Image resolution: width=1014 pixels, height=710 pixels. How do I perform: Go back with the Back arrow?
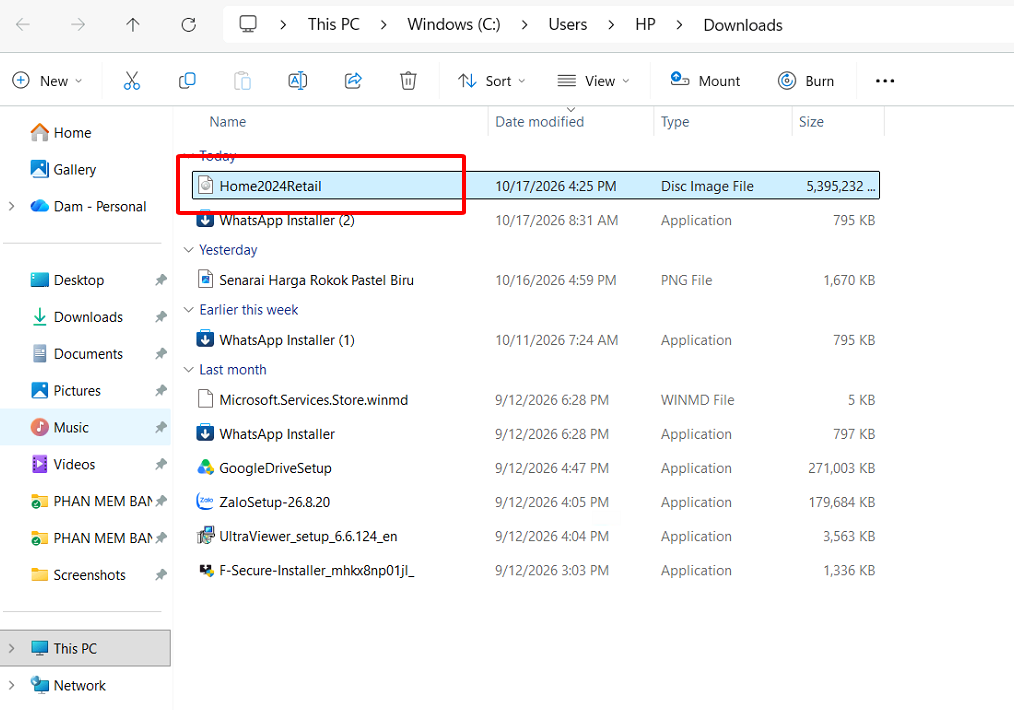(x=23, y=25)
